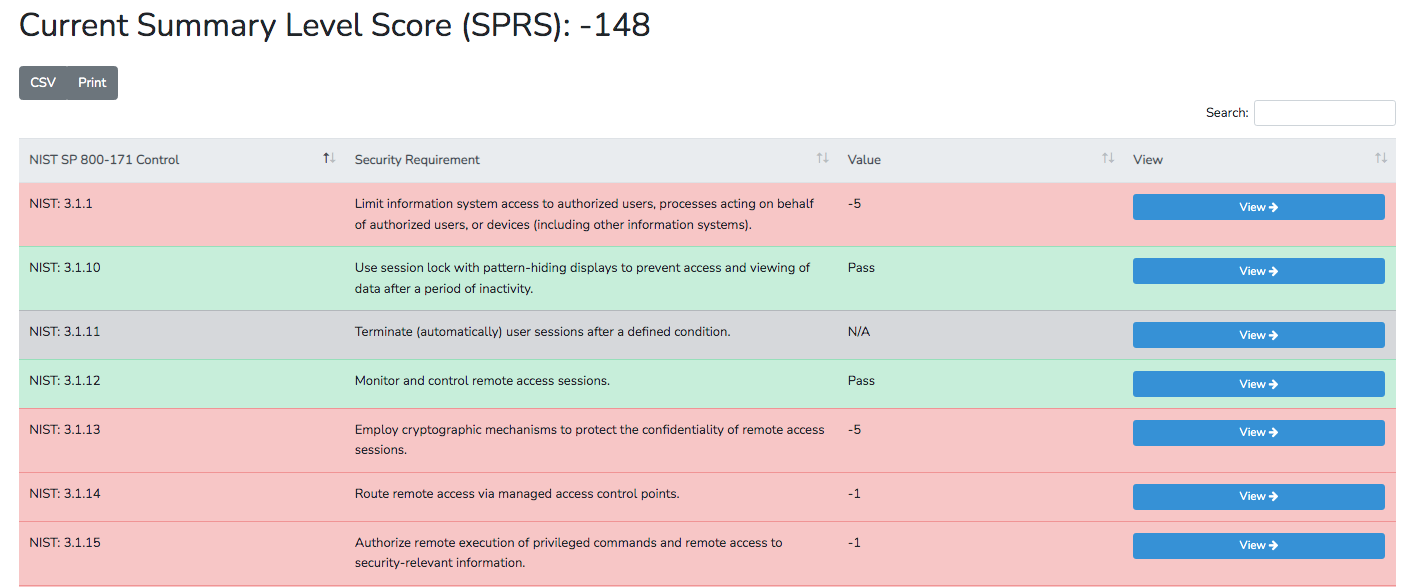This screenshot has height=587, width=1413.
Task: Open View for NIST 3.1.14
Action: [1258, 496]
